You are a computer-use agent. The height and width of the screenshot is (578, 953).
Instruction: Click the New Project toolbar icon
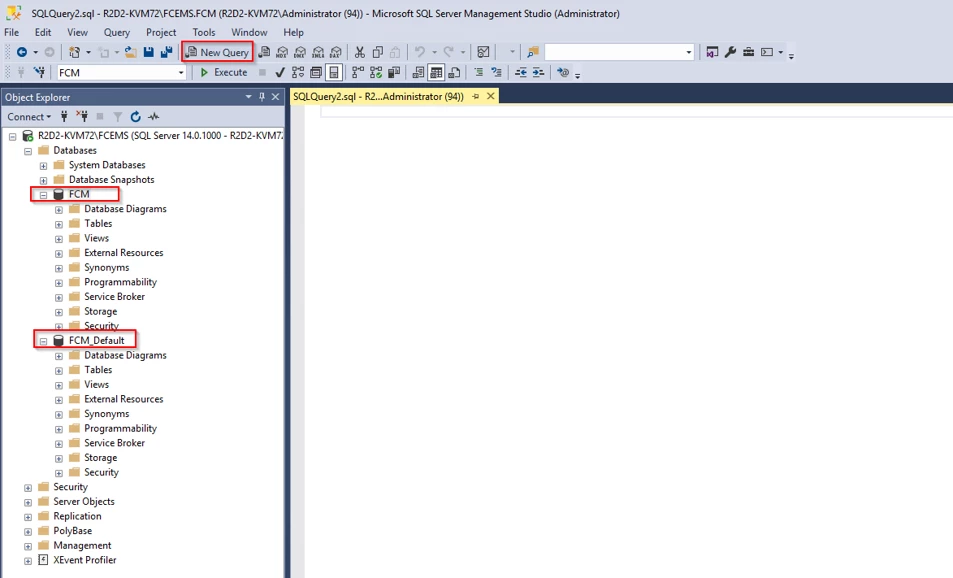tap(75, 52)
